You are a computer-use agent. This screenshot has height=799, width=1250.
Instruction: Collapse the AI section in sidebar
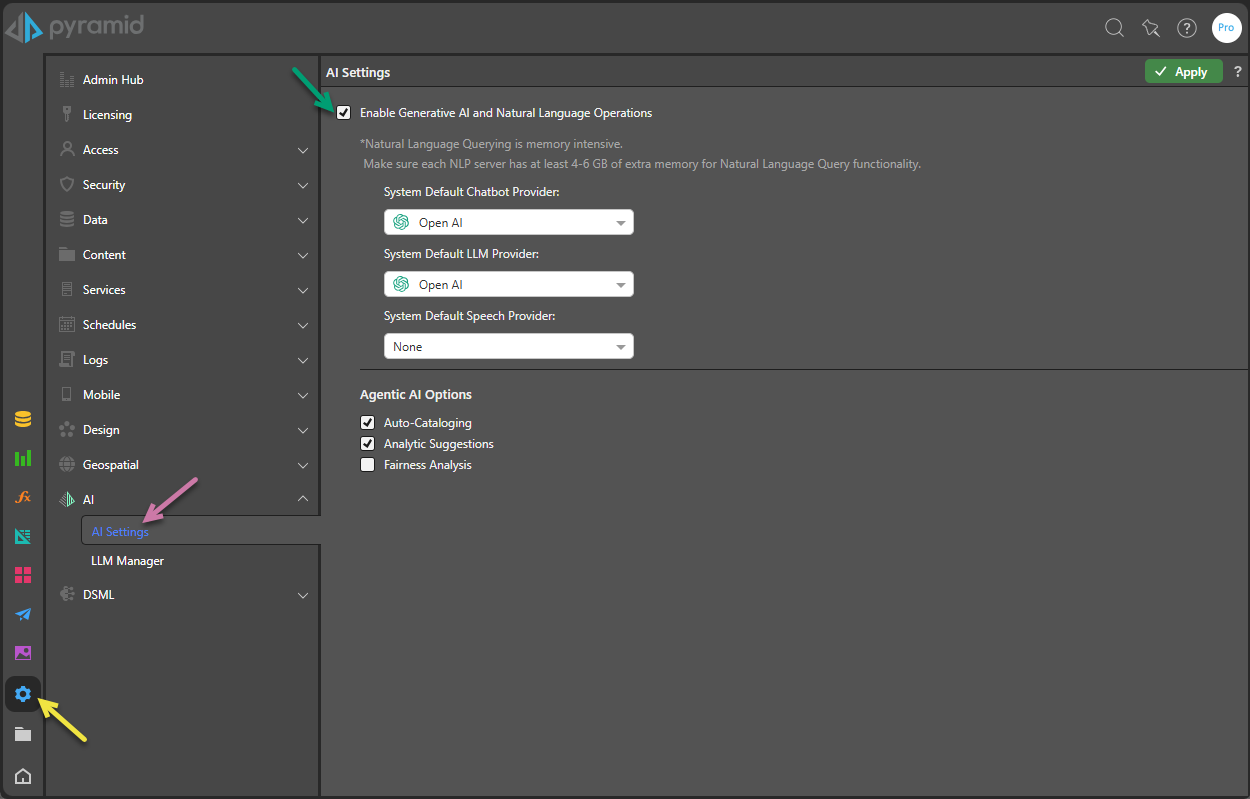tap(303, 500)
